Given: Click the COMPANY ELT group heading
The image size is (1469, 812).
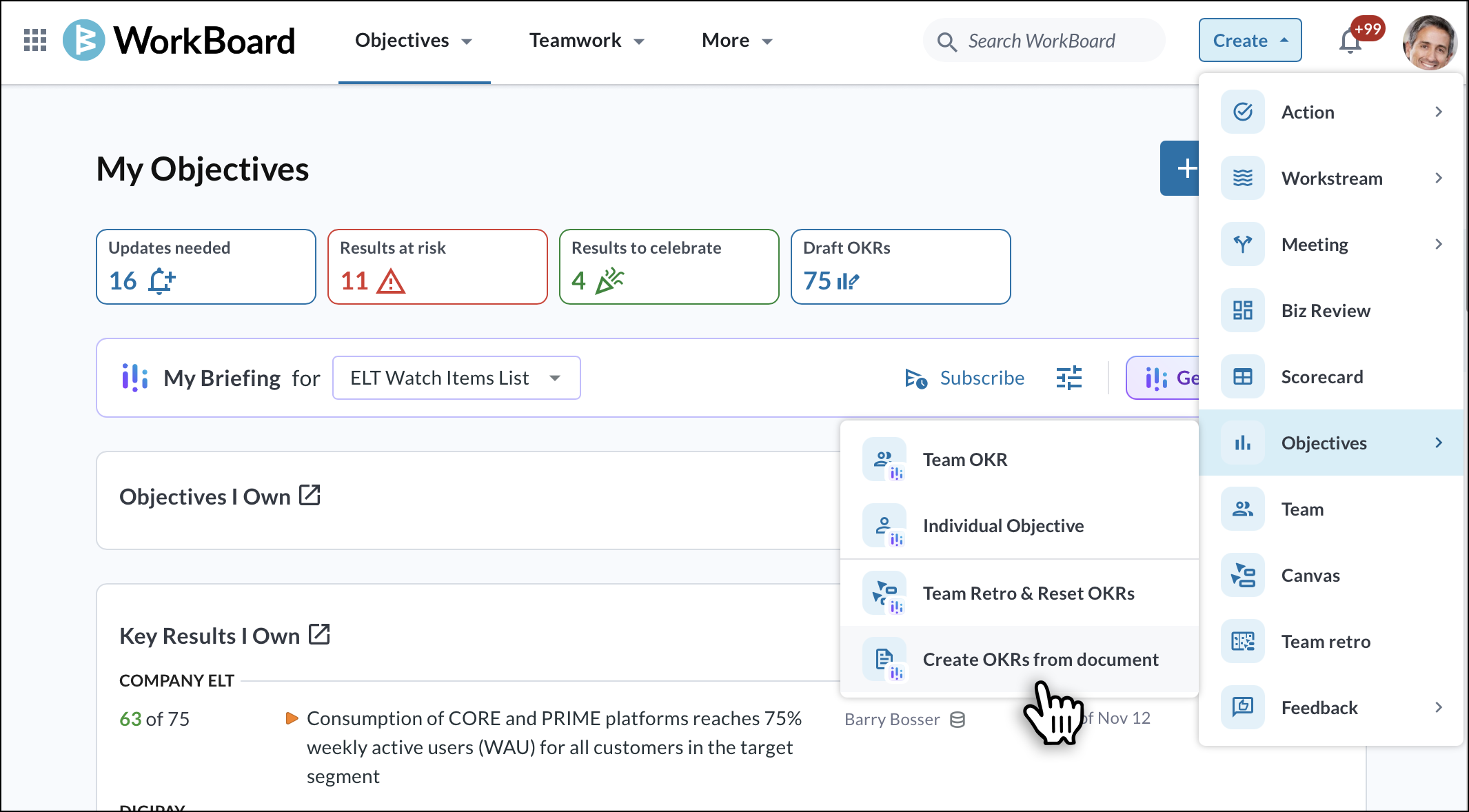Looking at the screenshot, I should point(177,680).
